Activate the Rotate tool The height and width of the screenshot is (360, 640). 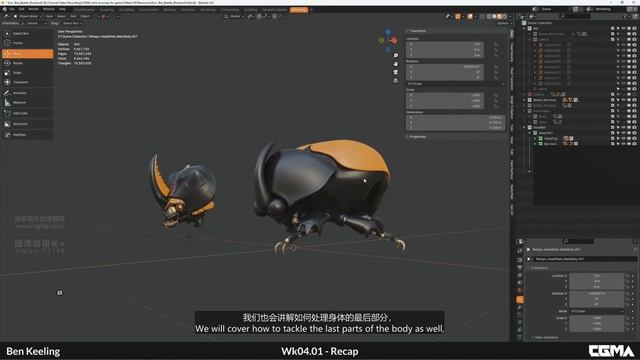pyautogui.click(x=27, y=63)
